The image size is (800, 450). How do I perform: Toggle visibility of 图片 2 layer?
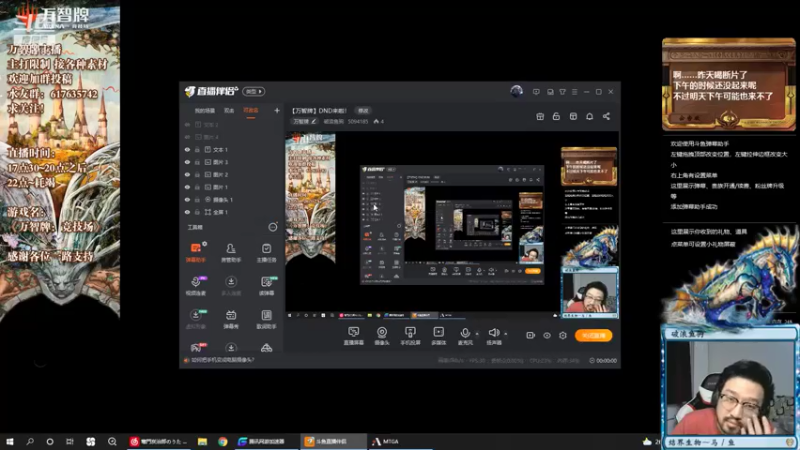pyautogui.click(x=187, y=174)
